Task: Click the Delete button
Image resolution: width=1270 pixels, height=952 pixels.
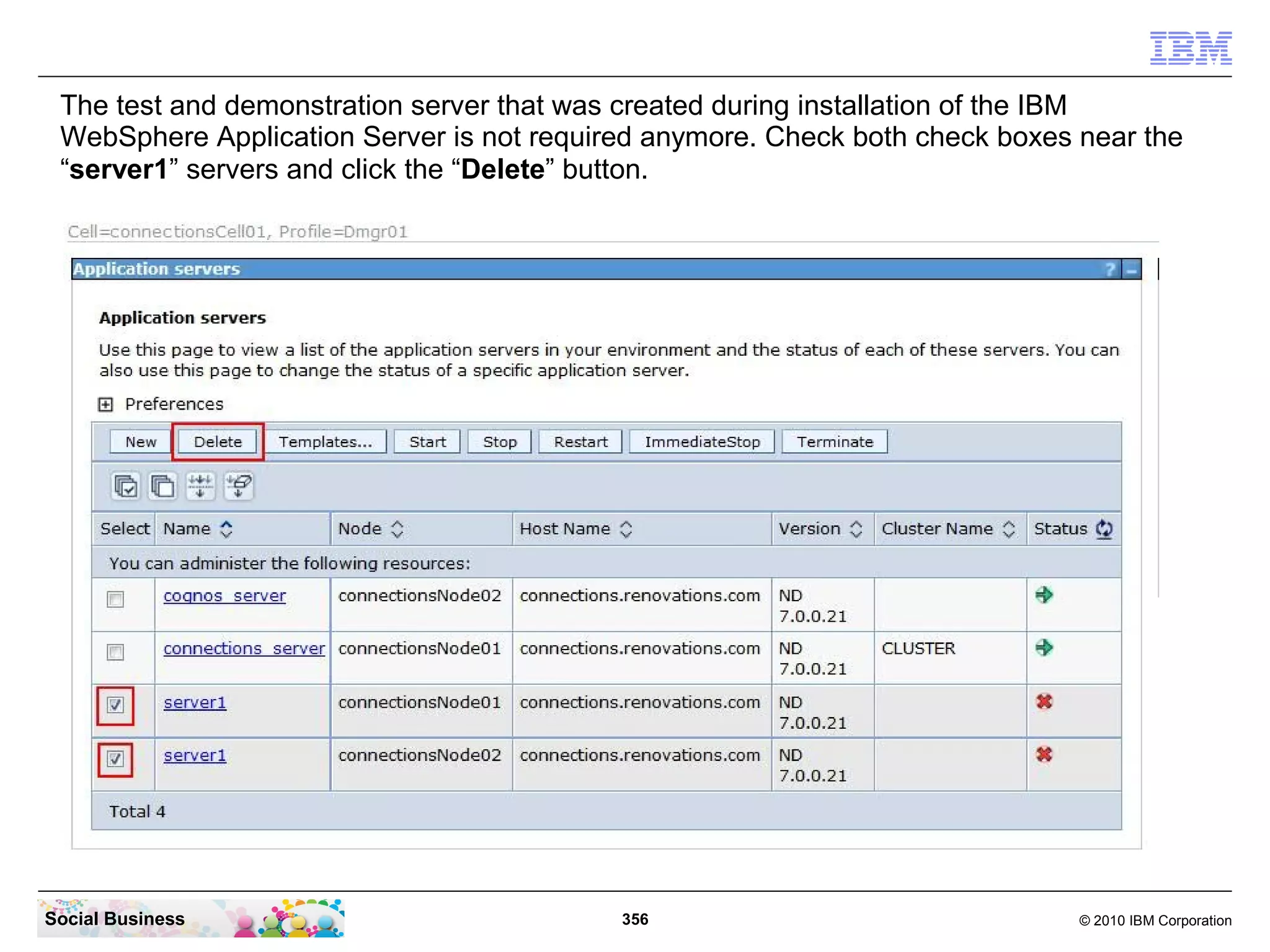Action: 218,442
